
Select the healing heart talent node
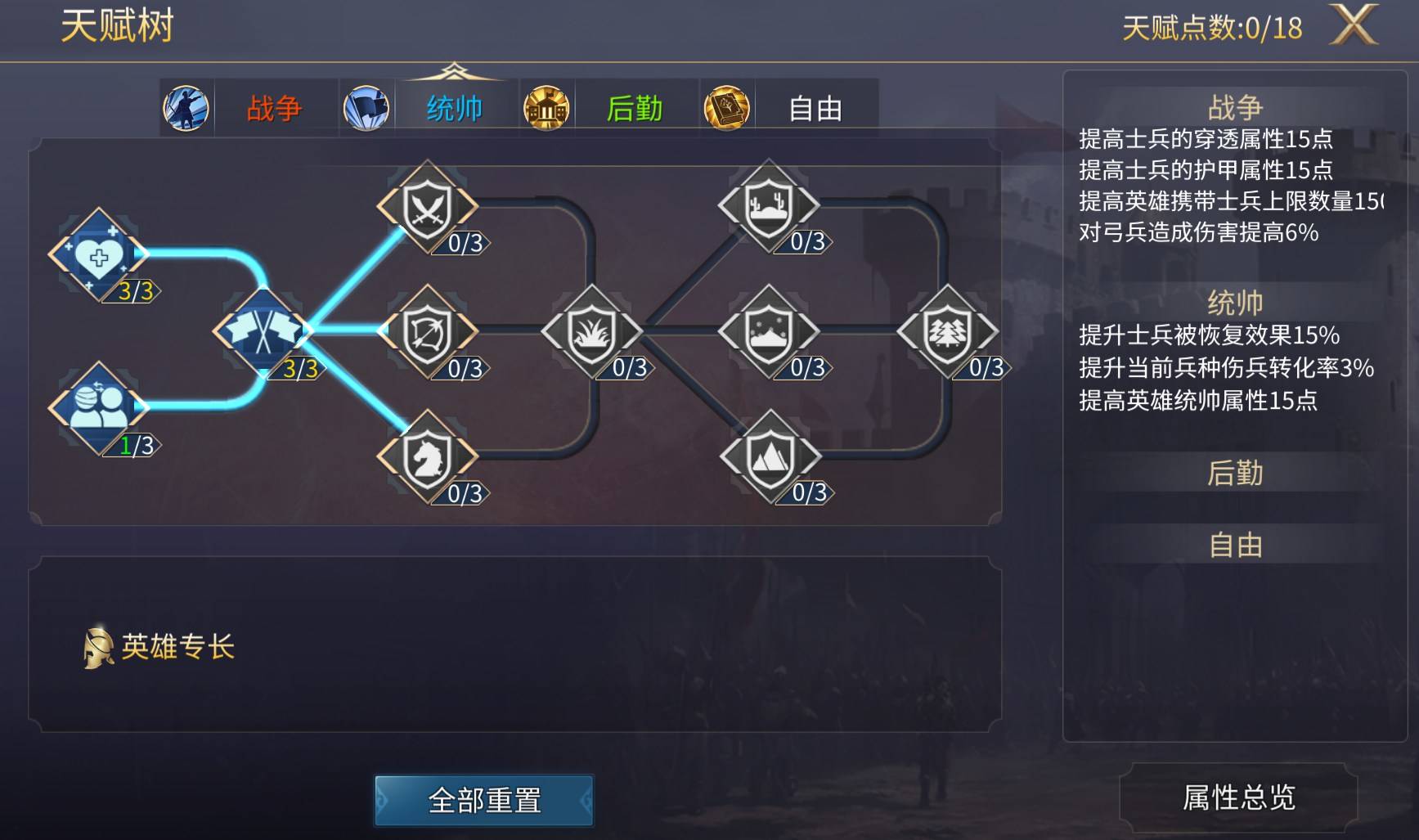(99, 256)
